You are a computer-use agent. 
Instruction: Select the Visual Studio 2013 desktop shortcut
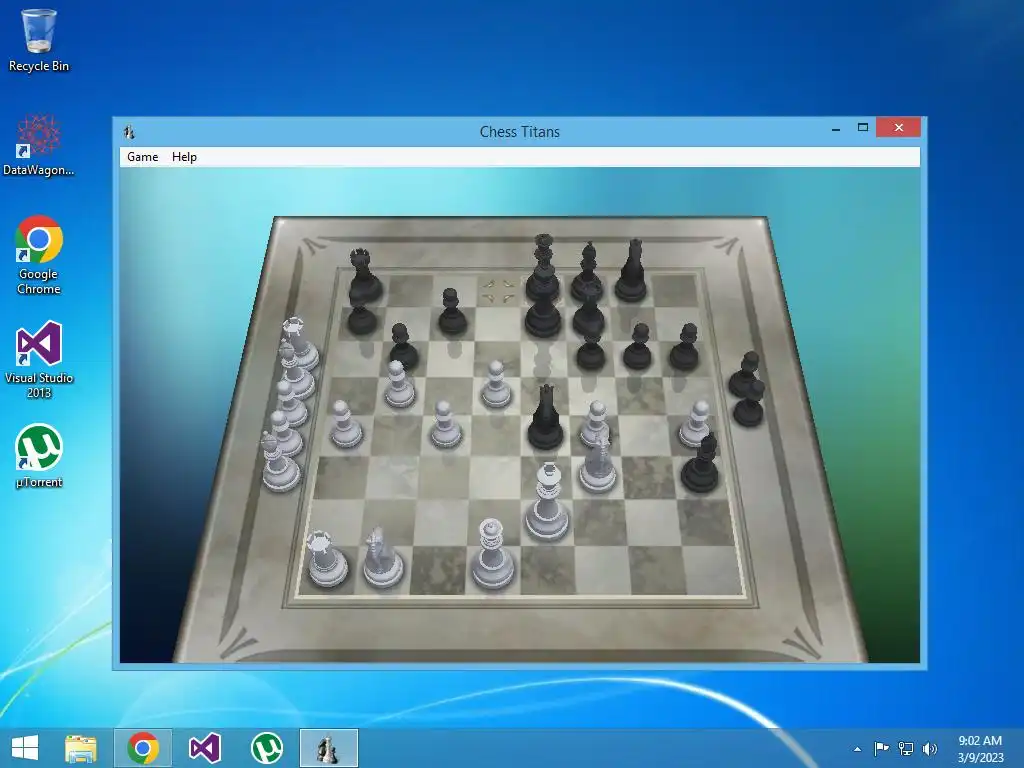(38, 359)
